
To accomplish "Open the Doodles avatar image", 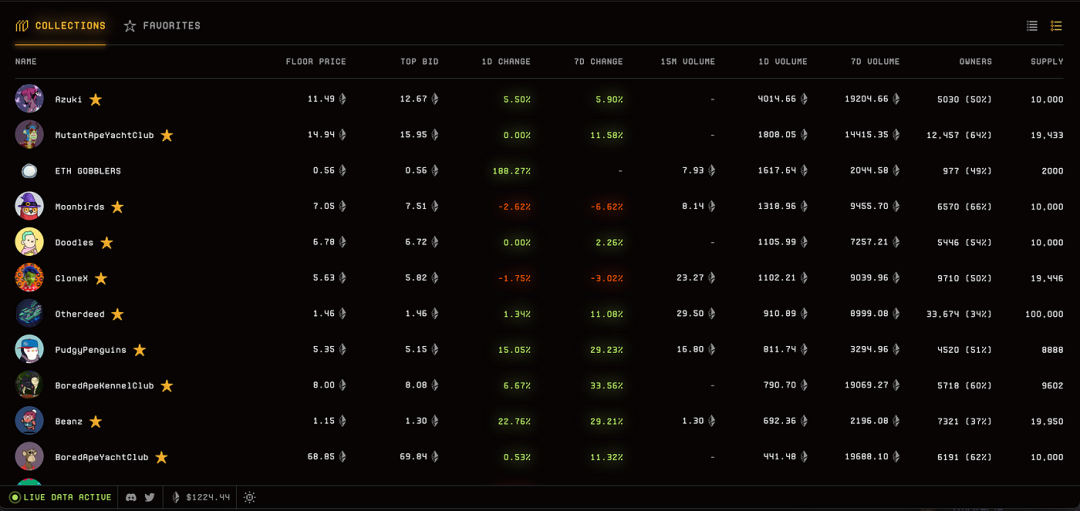I will (x=30, y=242).
